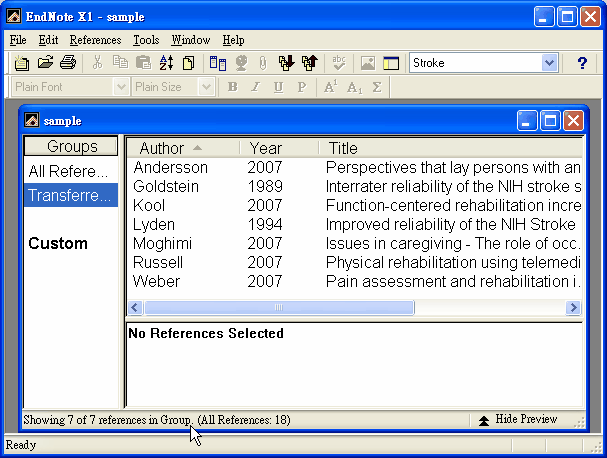Open the Stroke output style dropdown
The image size is (607, 458).
click(548, 63)
